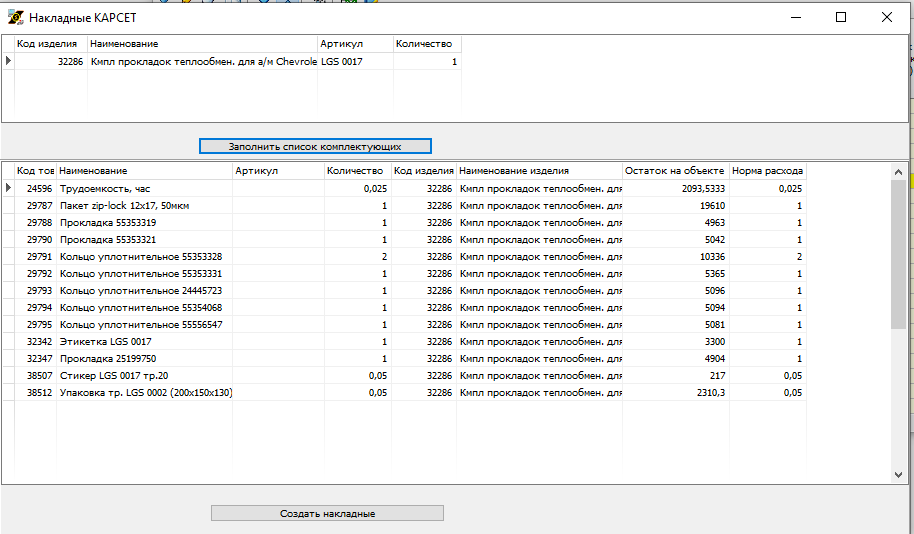Select product row 32286 in the top table
Screen dimensions: 914x534
(x=200, y=62)
